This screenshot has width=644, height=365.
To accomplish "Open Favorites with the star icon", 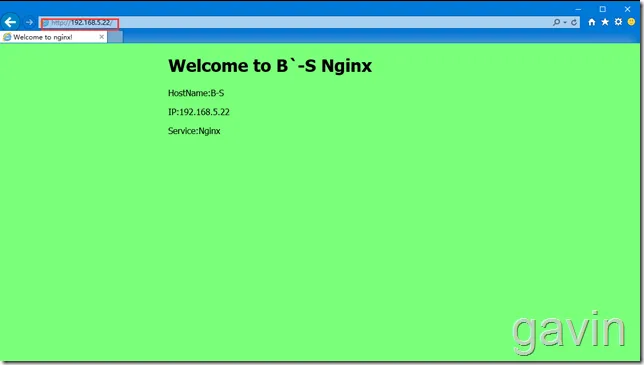I will [x=605, y=22].
